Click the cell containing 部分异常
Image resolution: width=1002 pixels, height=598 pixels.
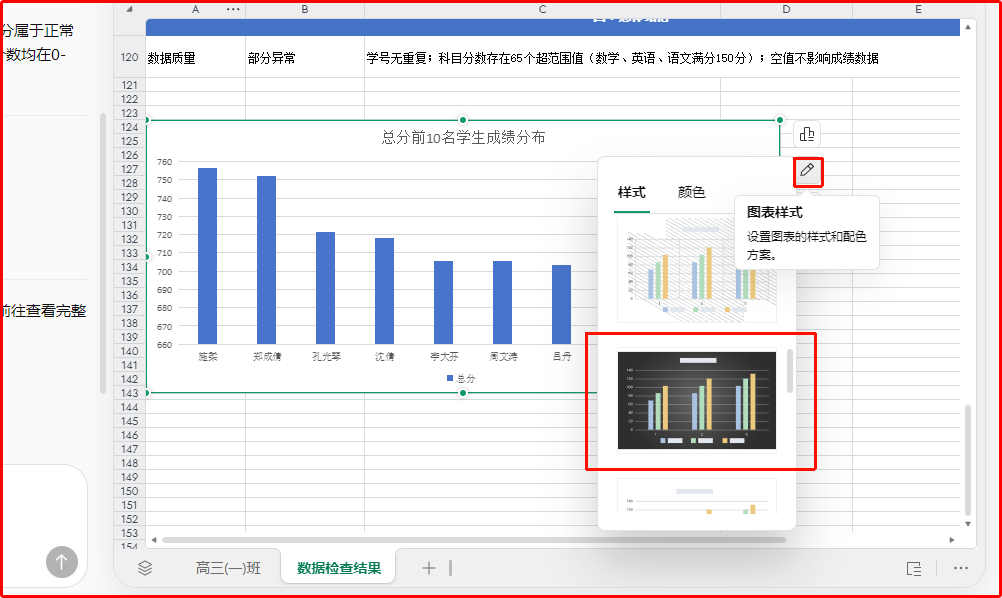coord(269,57)
